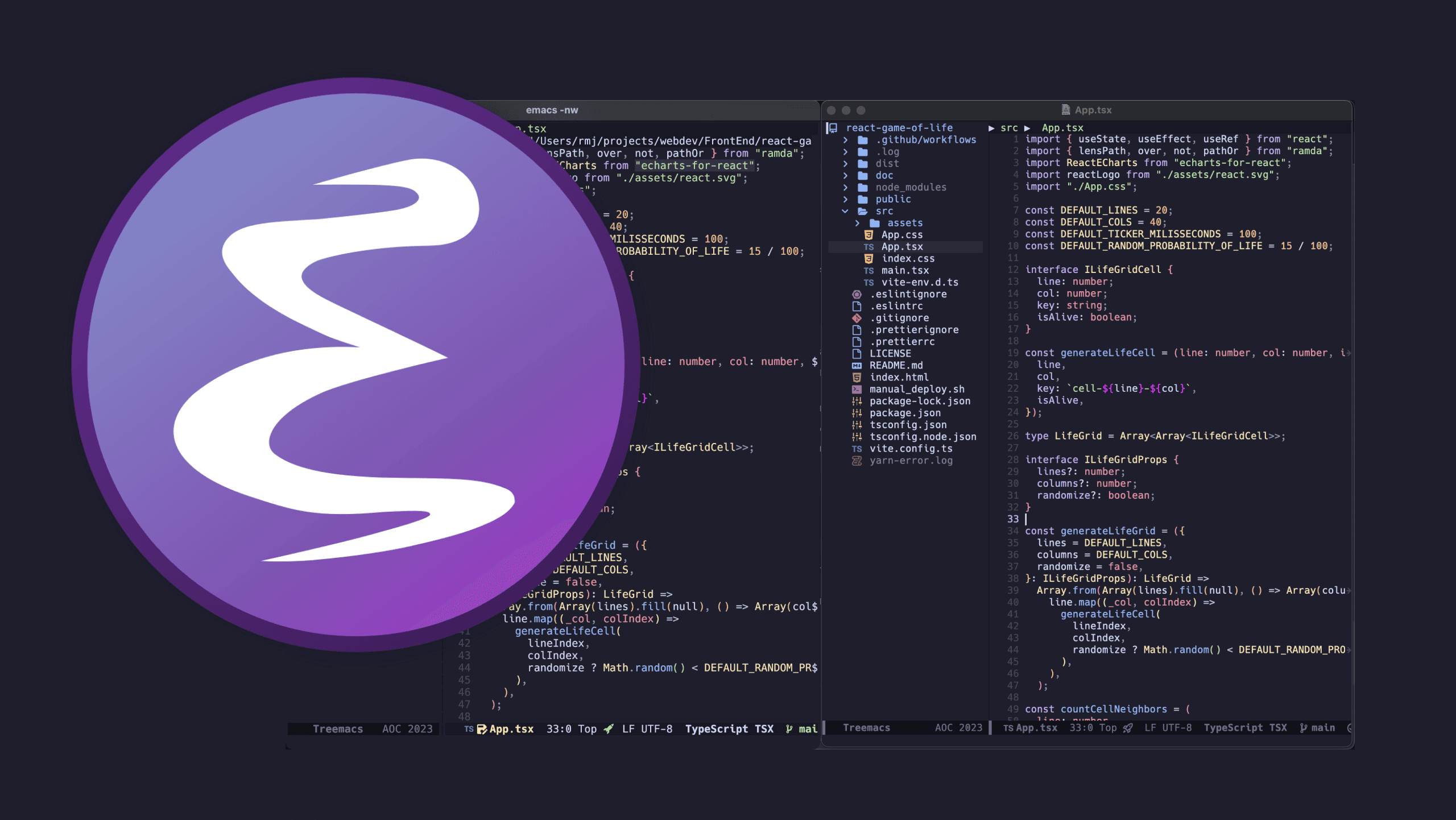Click 'type LifeGrid' declaration line in right editor

pyautogui.click(x=1155, y=436)
